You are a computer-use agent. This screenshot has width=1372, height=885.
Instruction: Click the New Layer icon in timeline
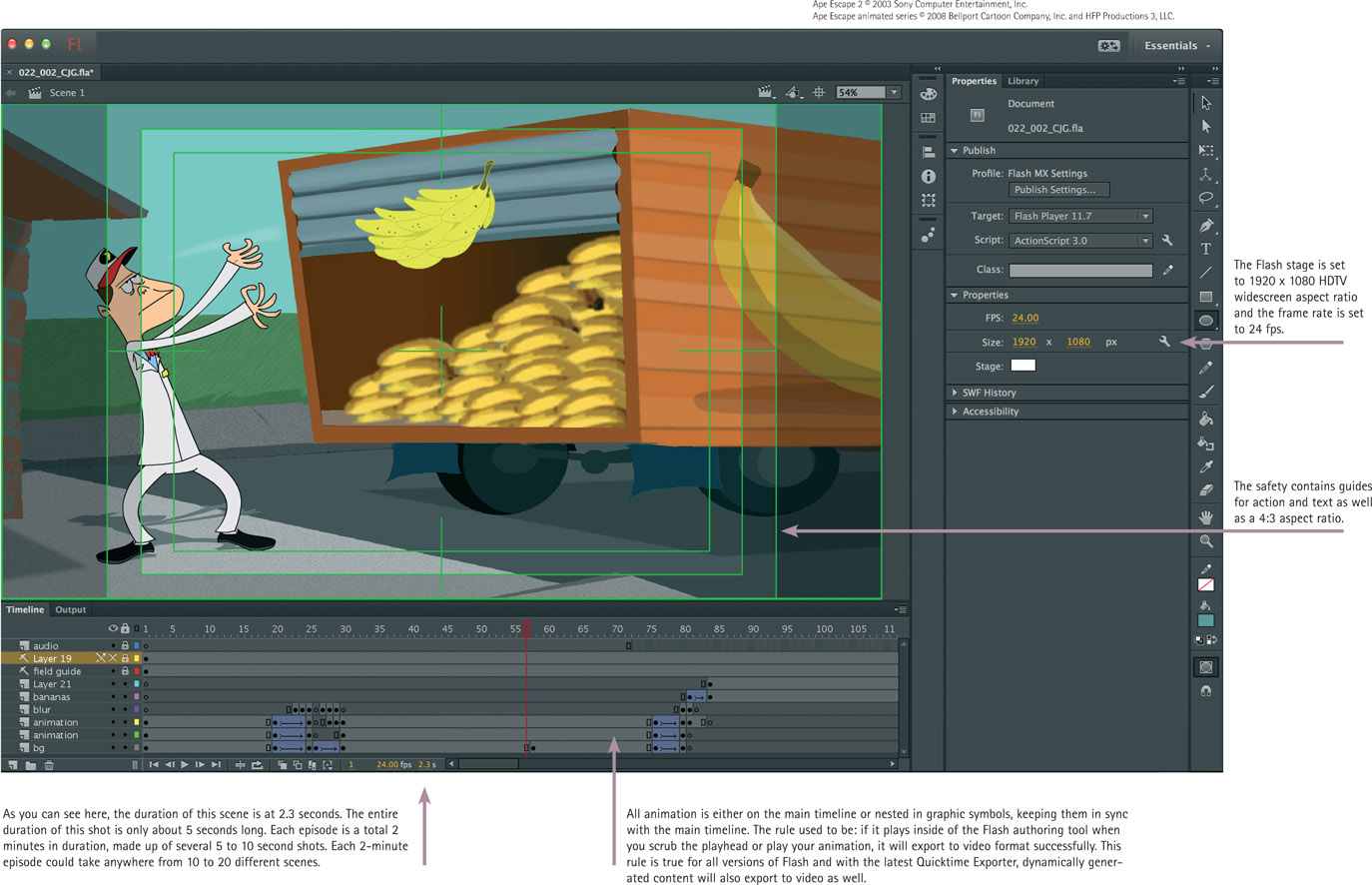(x=12, y=765)
